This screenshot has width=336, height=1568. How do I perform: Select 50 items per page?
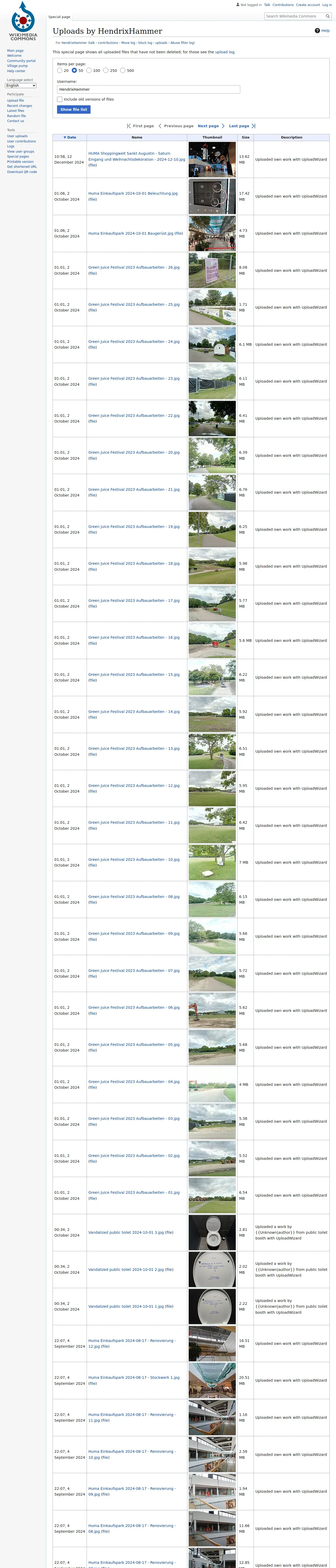click(x=74, y=71)
